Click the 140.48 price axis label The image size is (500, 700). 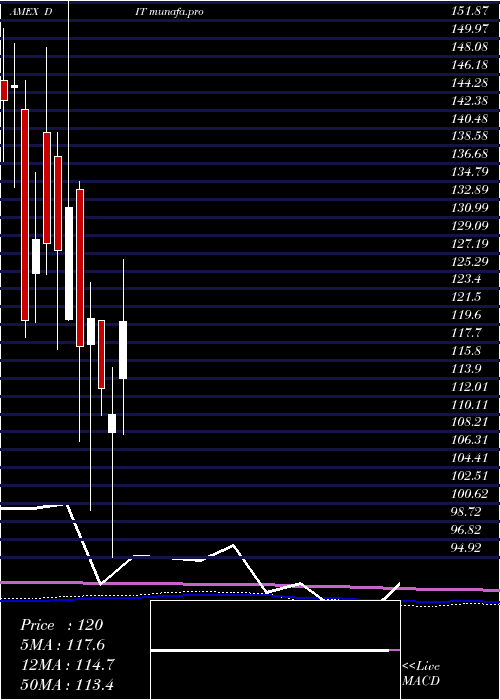[x=472, y=119]
